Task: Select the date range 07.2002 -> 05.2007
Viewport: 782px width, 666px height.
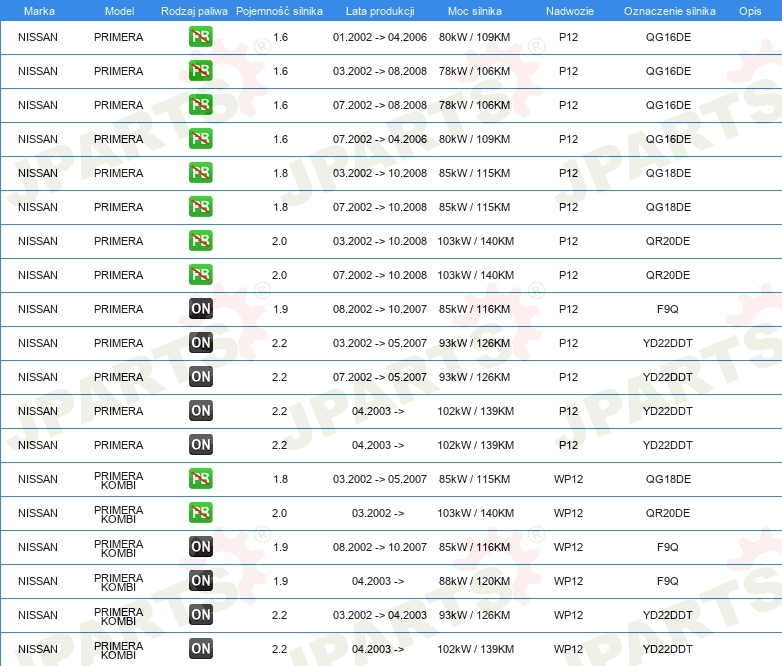Action: click(380, 377)
